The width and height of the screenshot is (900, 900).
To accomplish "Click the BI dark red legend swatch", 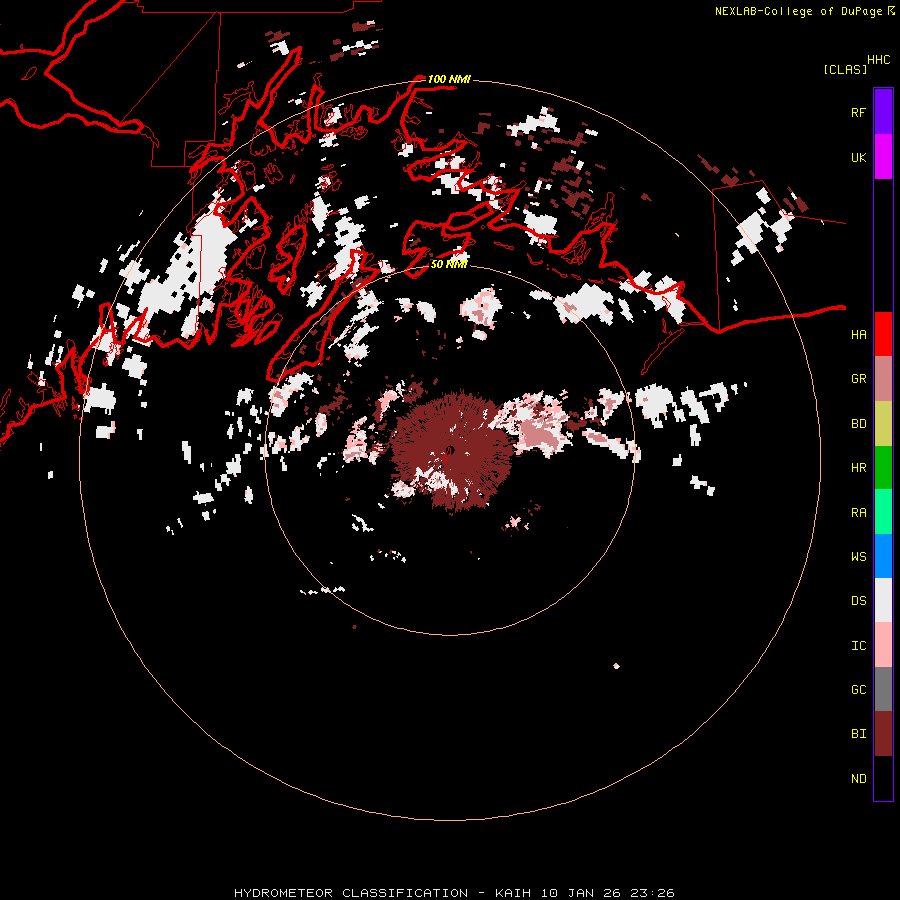I will tap(883, 734).
